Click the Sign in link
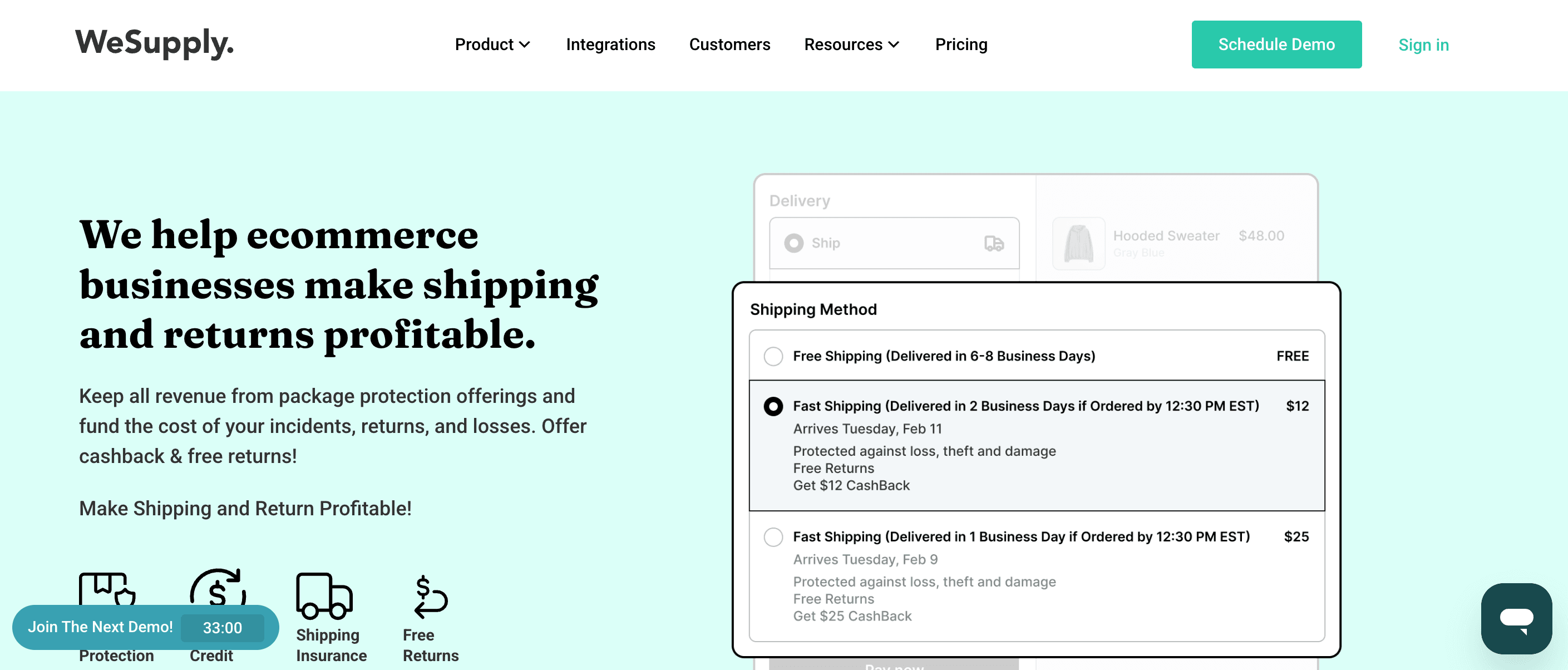1568x670 pixels. coord(1423,45)
